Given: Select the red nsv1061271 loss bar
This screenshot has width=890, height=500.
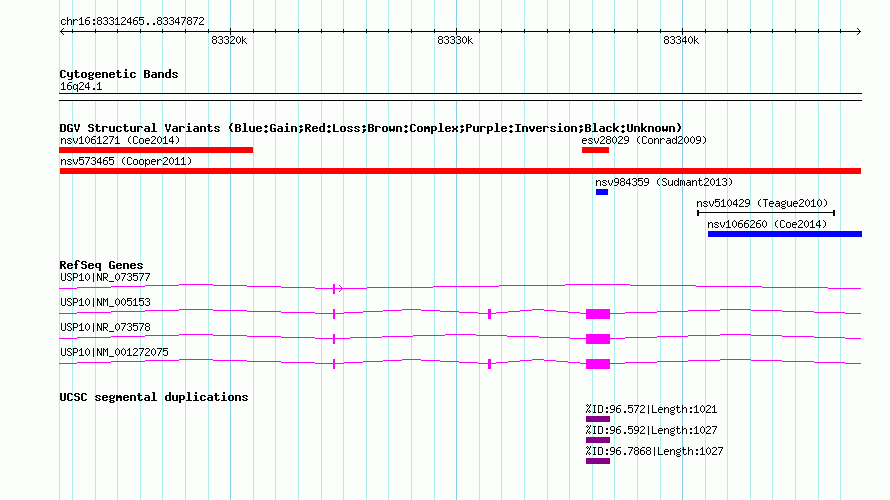Looking at the screenshot, I should pyautogui.click(x=156, y=150).
